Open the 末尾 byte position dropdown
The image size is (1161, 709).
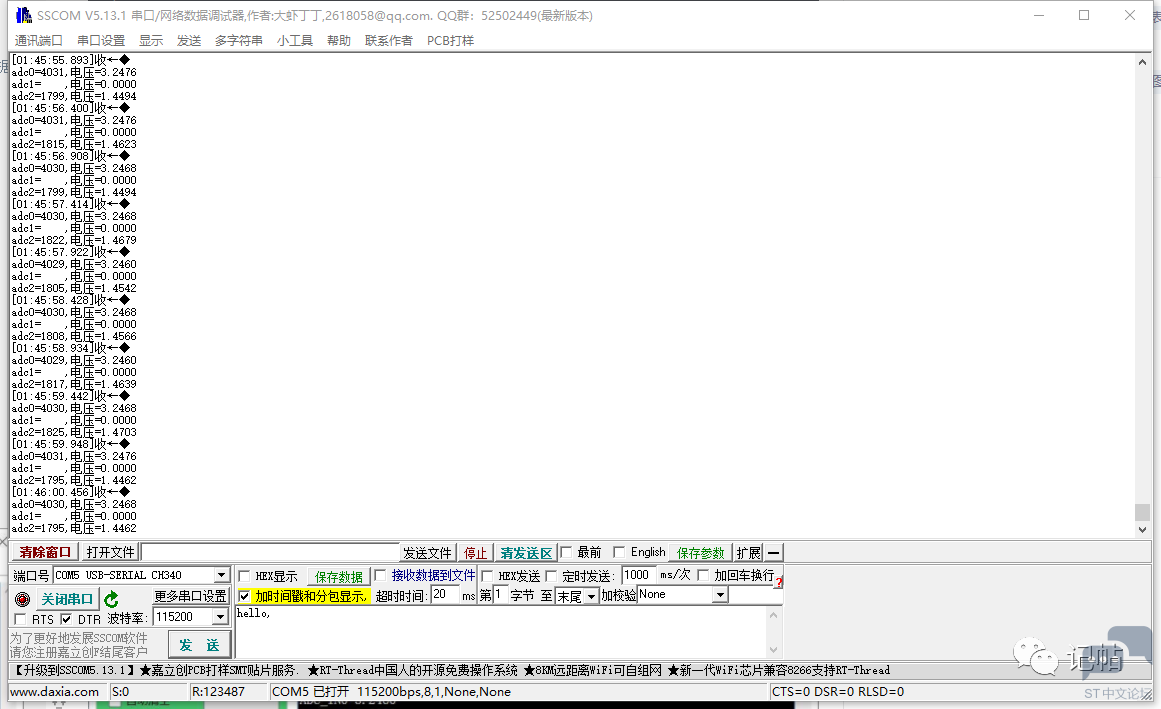click(x=591, y=597)
